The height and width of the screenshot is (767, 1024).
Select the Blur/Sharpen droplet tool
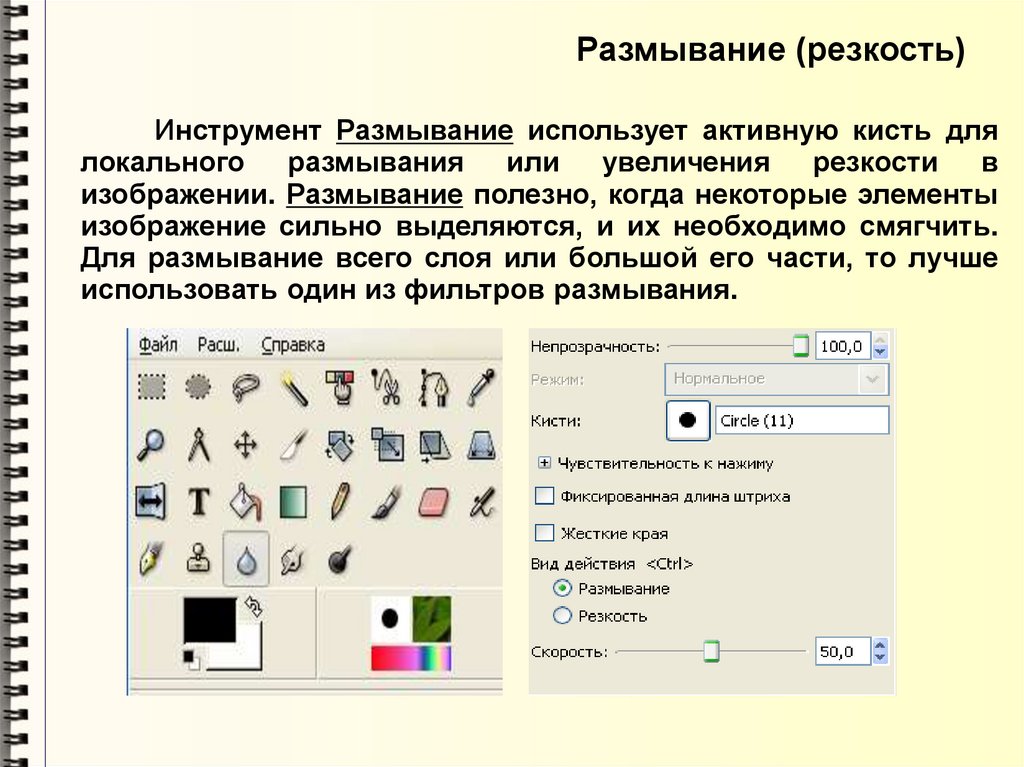coord(246,559)
